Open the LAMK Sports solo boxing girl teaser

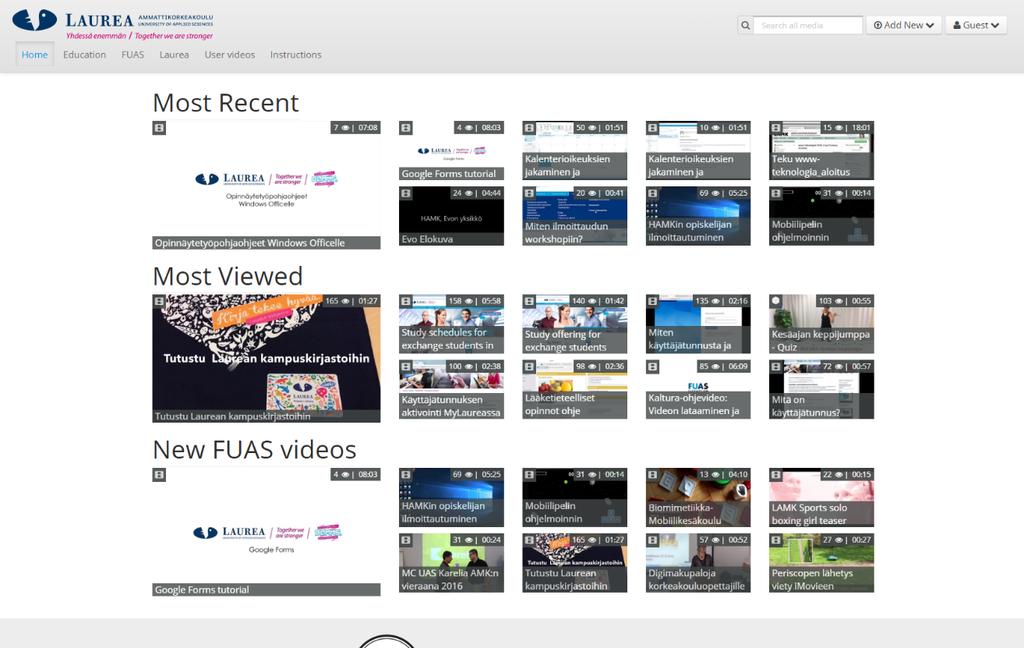[x=822, y=497]
